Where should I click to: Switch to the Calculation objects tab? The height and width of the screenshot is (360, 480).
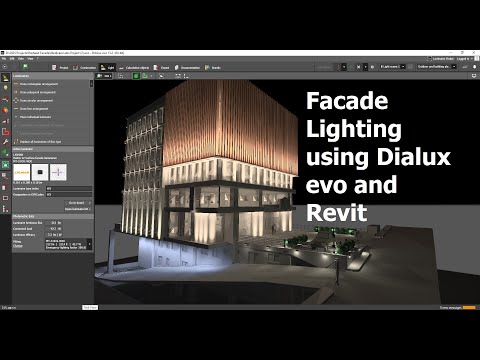134,67
